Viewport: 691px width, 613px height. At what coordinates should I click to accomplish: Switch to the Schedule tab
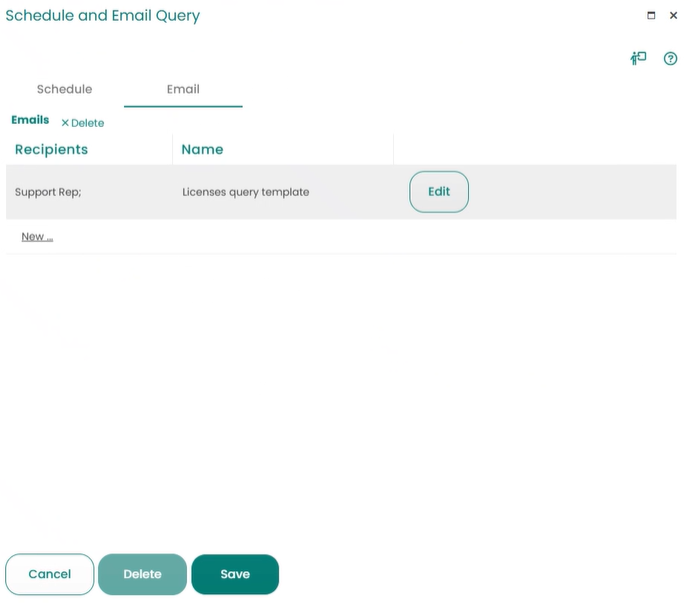point(64,89)
